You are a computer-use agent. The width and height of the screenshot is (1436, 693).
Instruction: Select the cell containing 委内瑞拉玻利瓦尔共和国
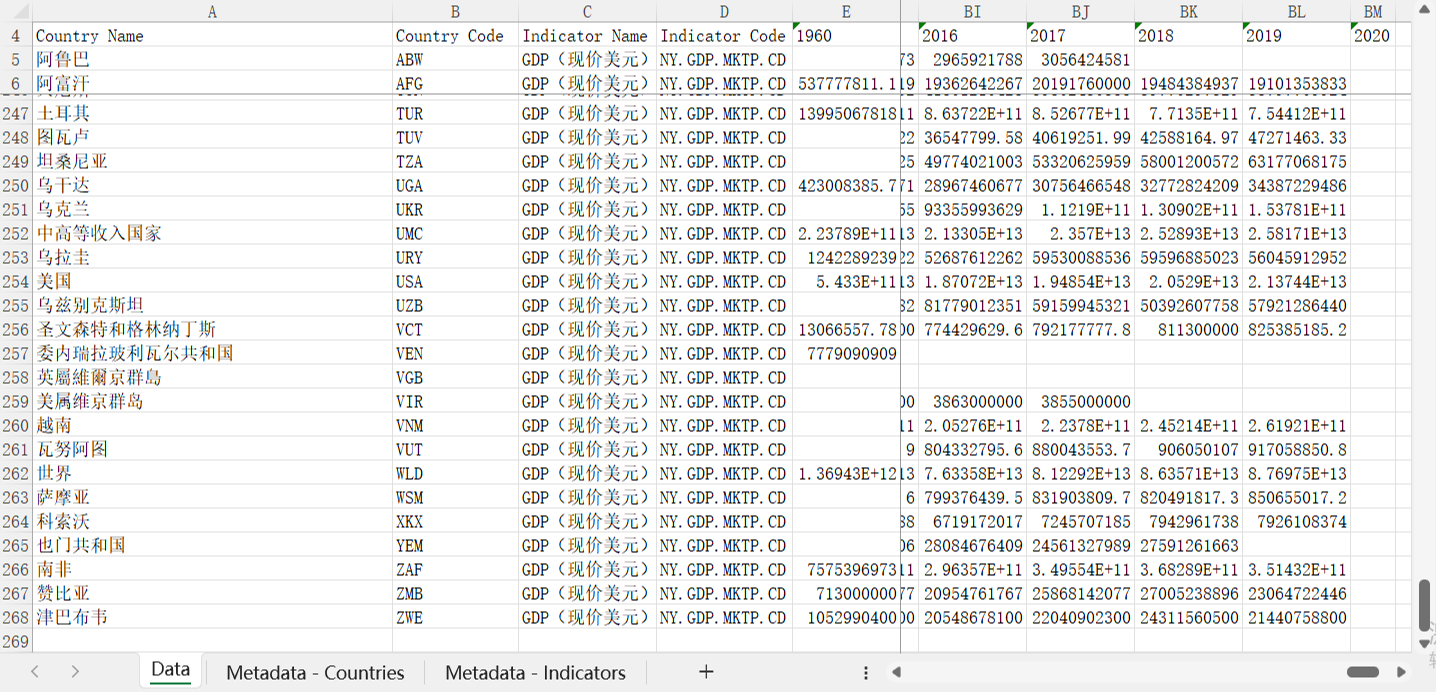212,354
